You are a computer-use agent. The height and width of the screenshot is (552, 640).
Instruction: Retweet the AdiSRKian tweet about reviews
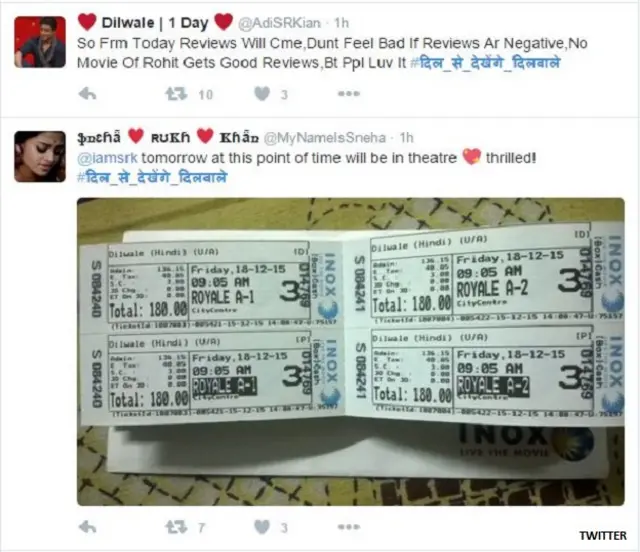[x=176, y=94]
